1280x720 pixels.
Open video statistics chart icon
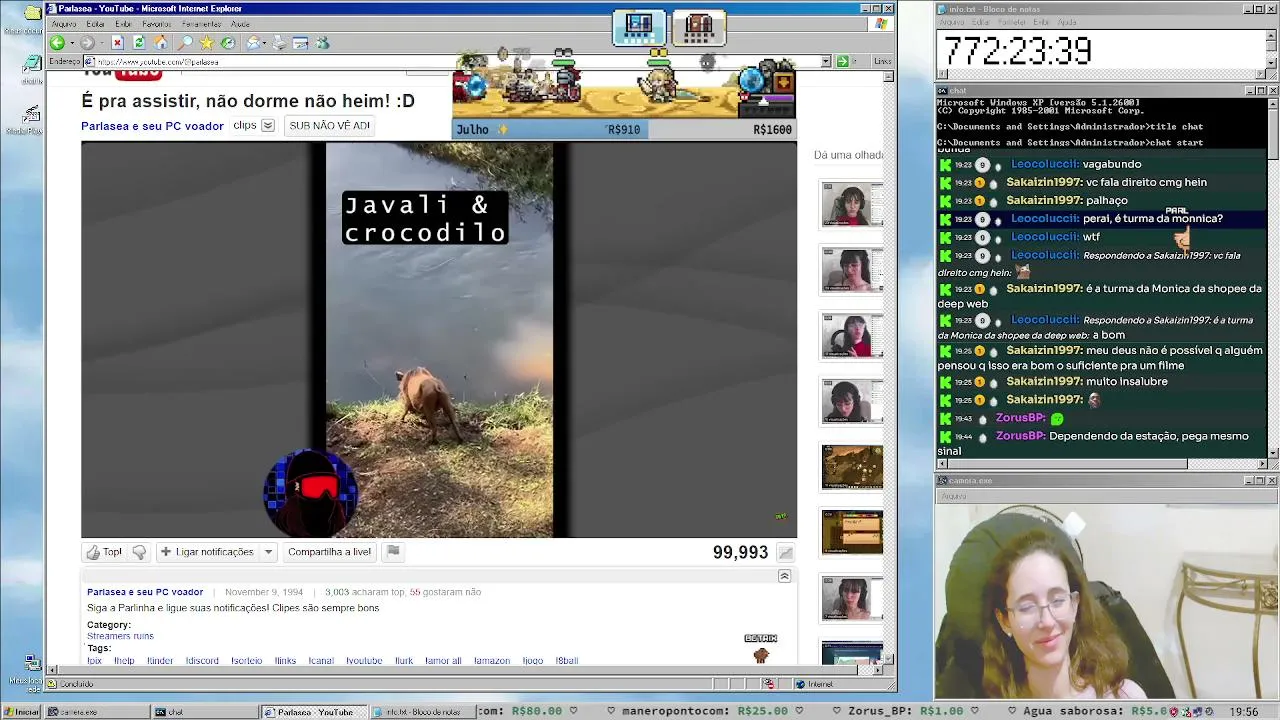point(786,553)
